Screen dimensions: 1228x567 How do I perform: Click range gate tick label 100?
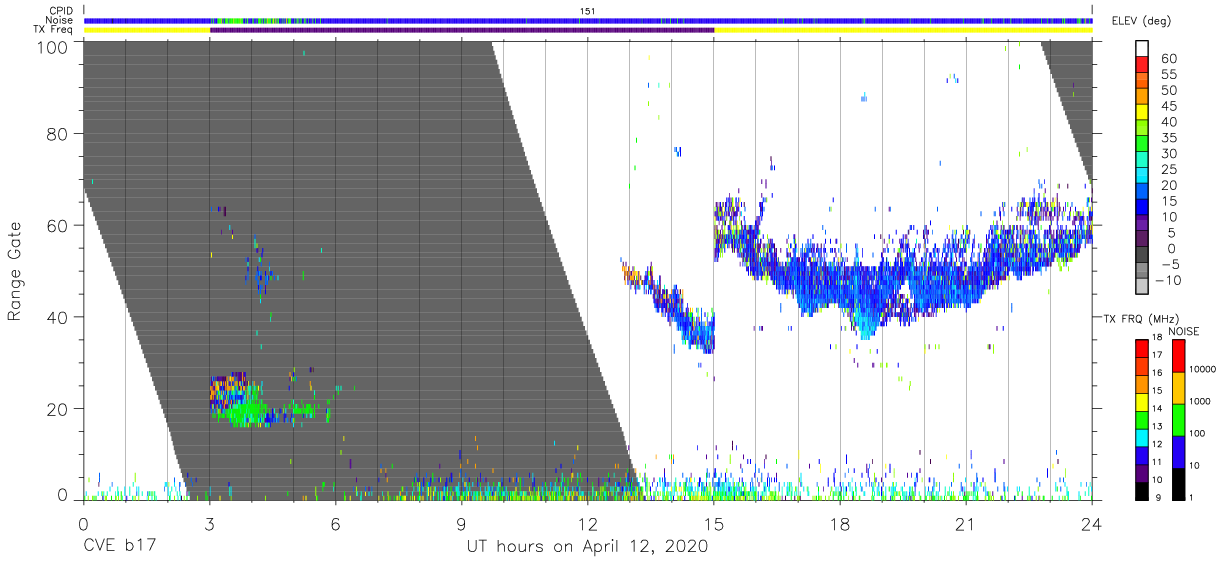click(x=53, y=46)
